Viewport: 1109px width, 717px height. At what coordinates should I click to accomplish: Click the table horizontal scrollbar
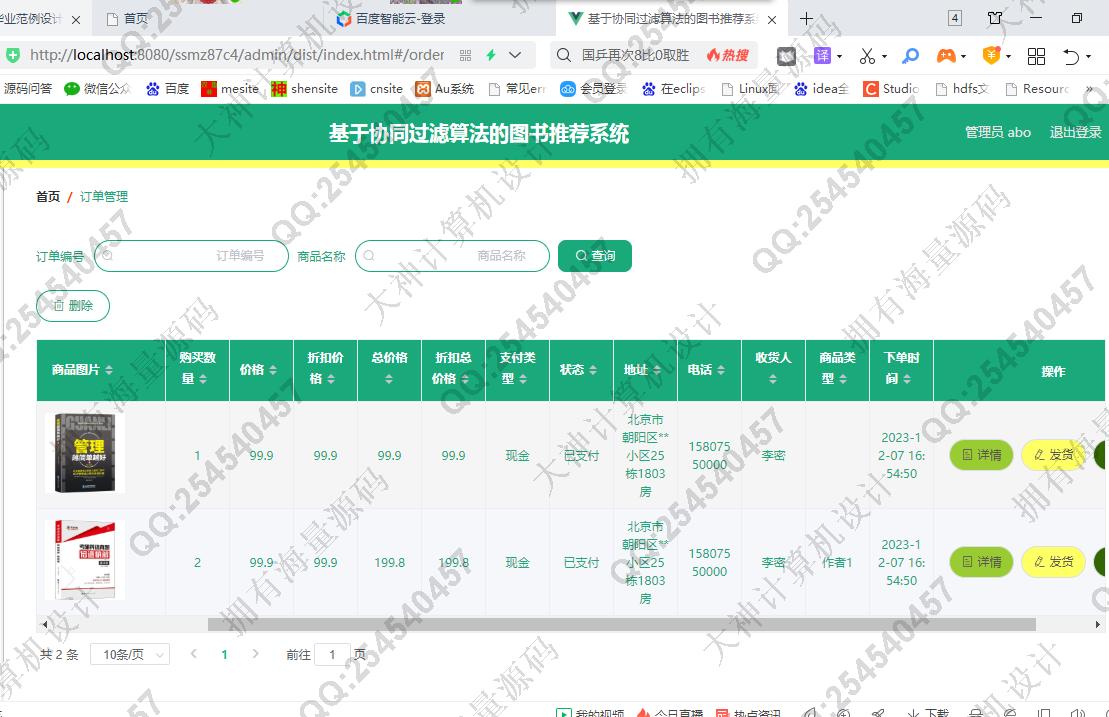(x=621, y=624)
